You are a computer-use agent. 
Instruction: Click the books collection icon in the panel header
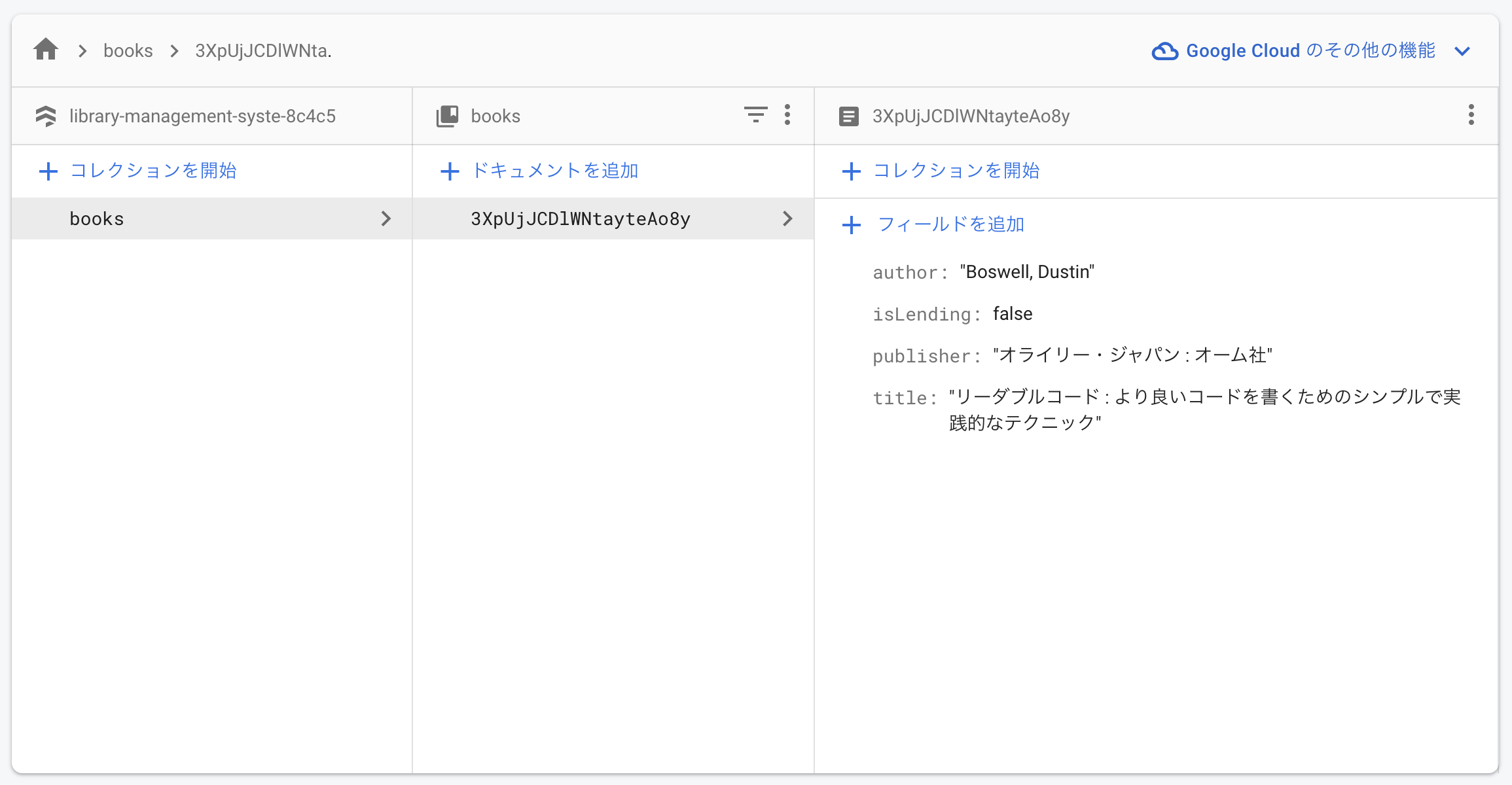coord(448,115)
